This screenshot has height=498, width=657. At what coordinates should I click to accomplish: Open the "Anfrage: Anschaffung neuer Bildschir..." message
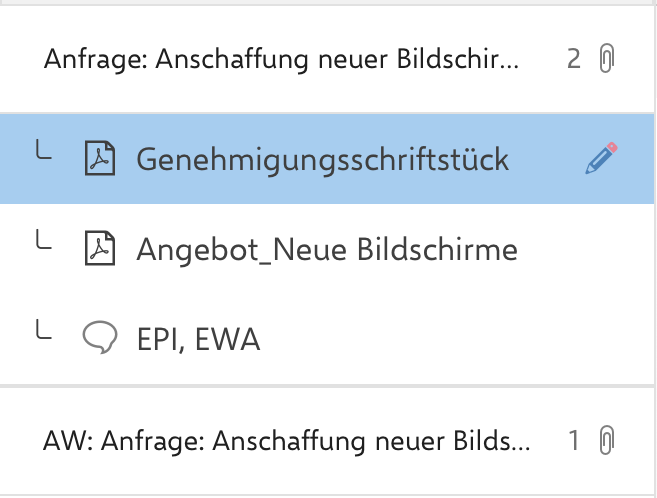coord(281,61)
